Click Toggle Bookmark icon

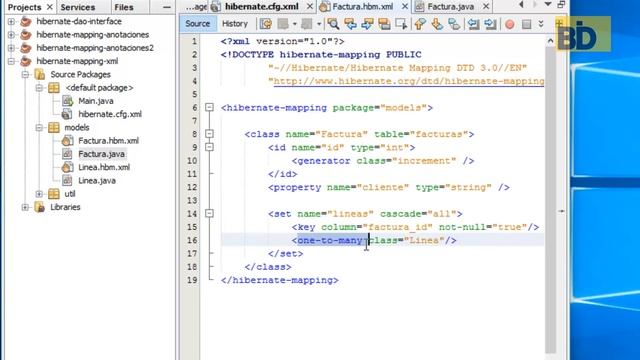pos(454,24)
